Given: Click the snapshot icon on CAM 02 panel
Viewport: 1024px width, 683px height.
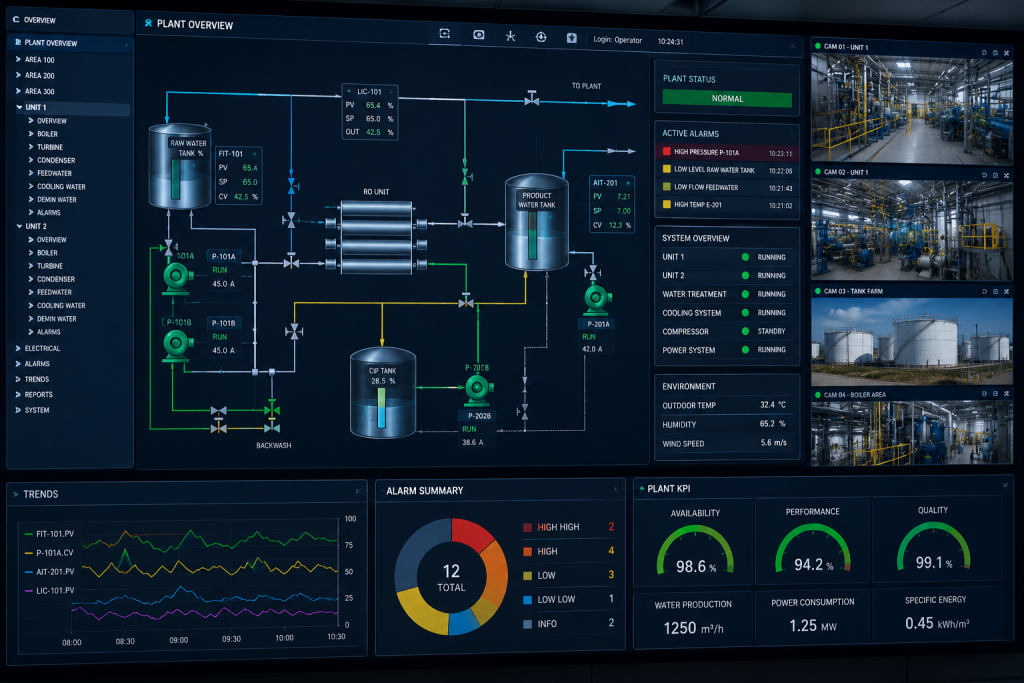Looking at the screenshot, I should [984, 175].
